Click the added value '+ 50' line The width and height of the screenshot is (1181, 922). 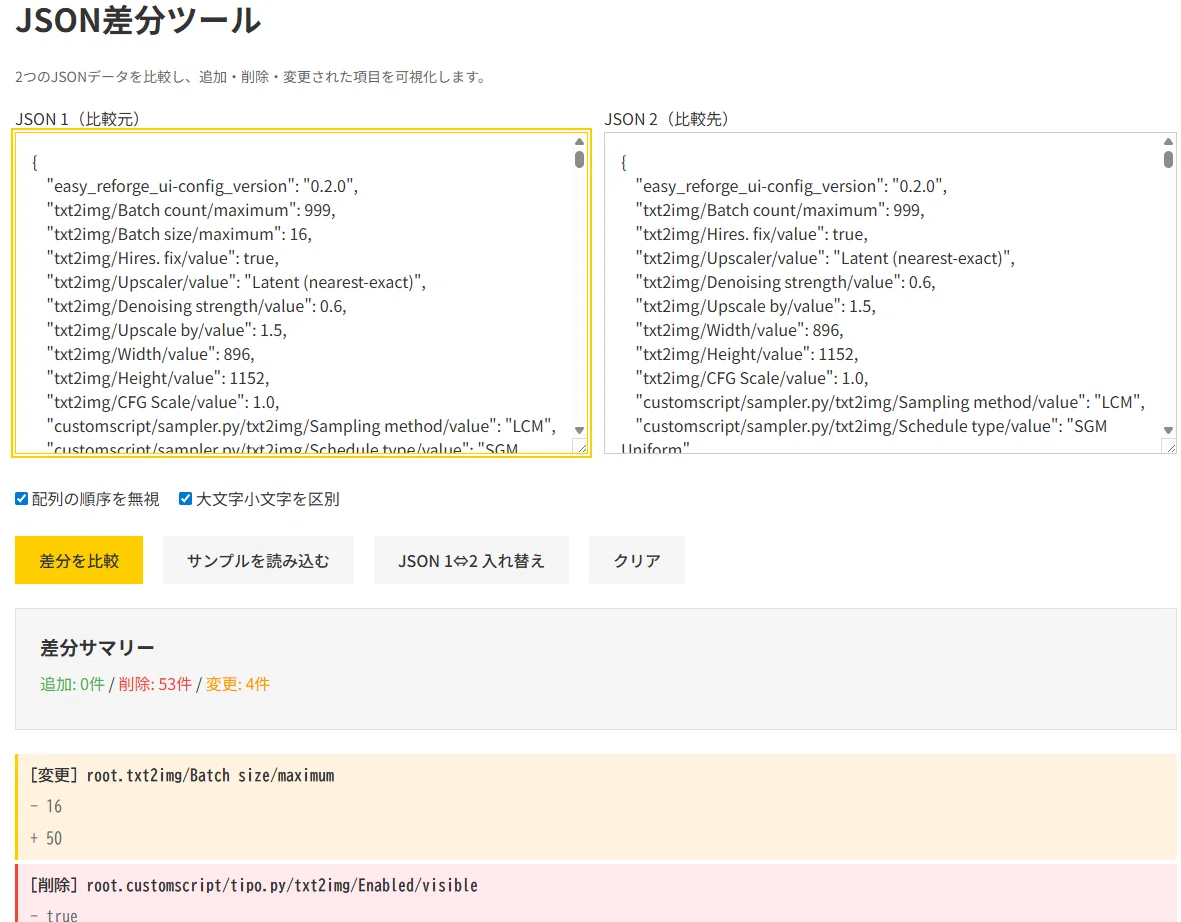click(46, 838)
